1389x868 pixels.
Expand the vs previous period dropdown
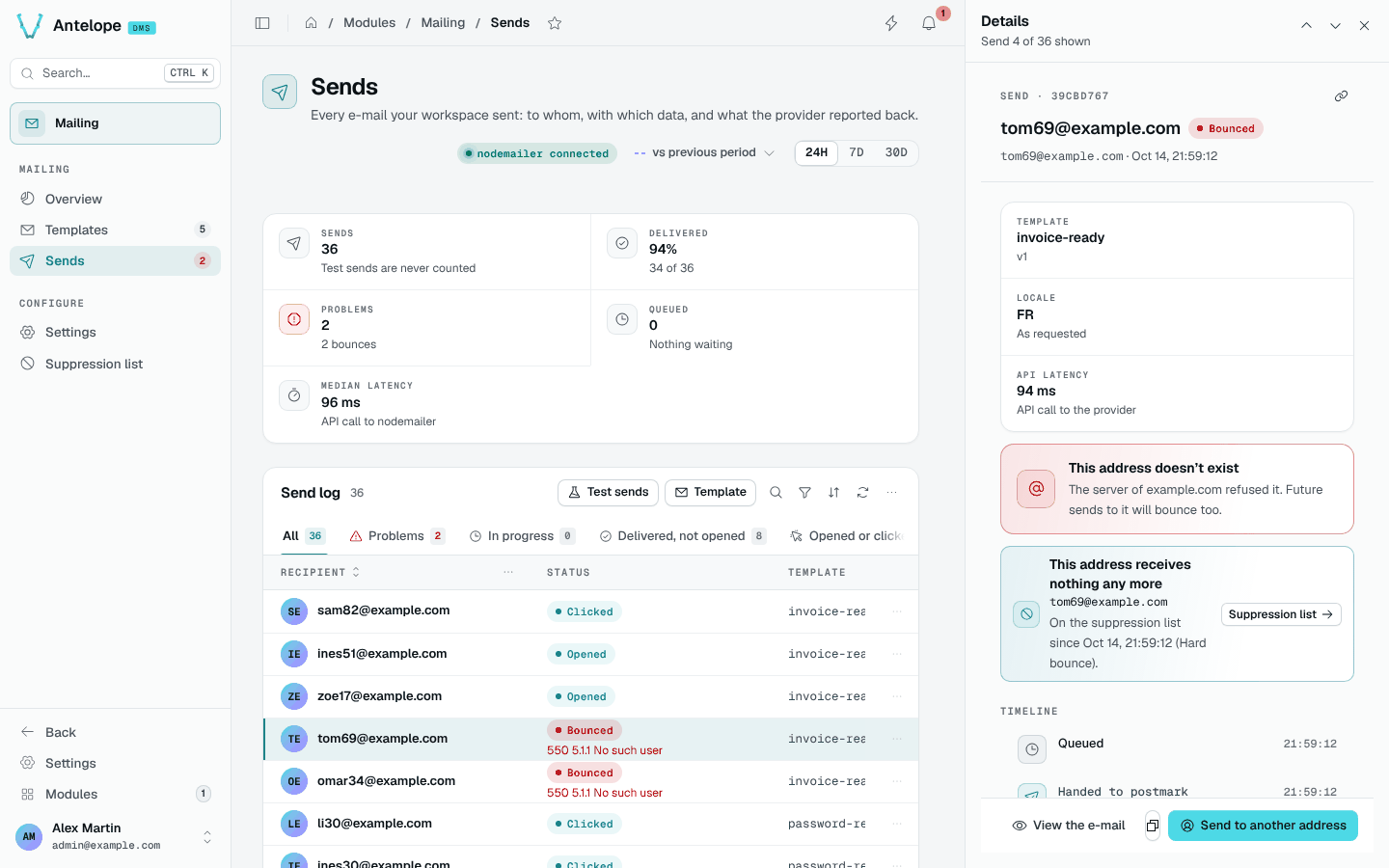(x=704, y=152)
